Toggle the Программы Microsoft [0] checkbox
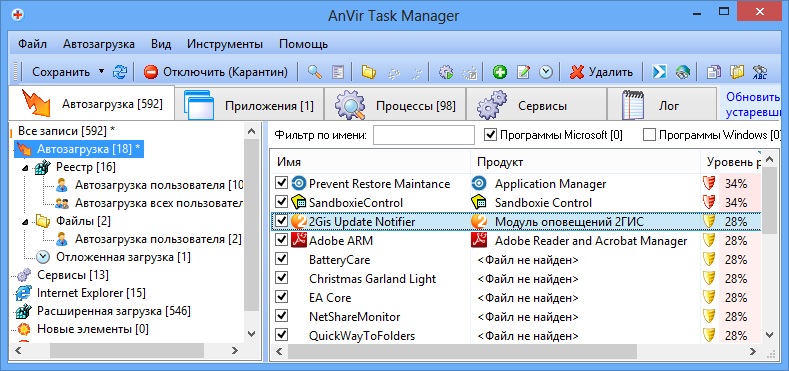 490,135
